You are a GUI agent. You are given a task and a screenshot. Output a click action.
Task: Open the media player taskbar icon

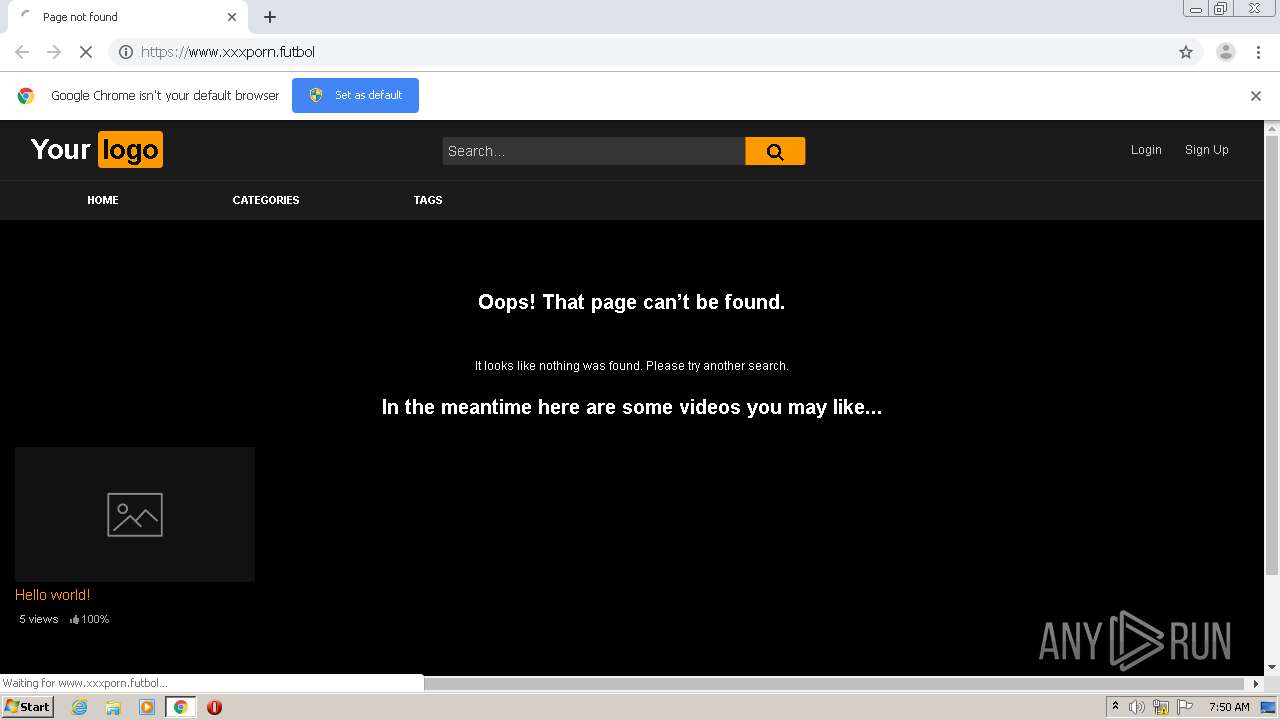point(147,707)
